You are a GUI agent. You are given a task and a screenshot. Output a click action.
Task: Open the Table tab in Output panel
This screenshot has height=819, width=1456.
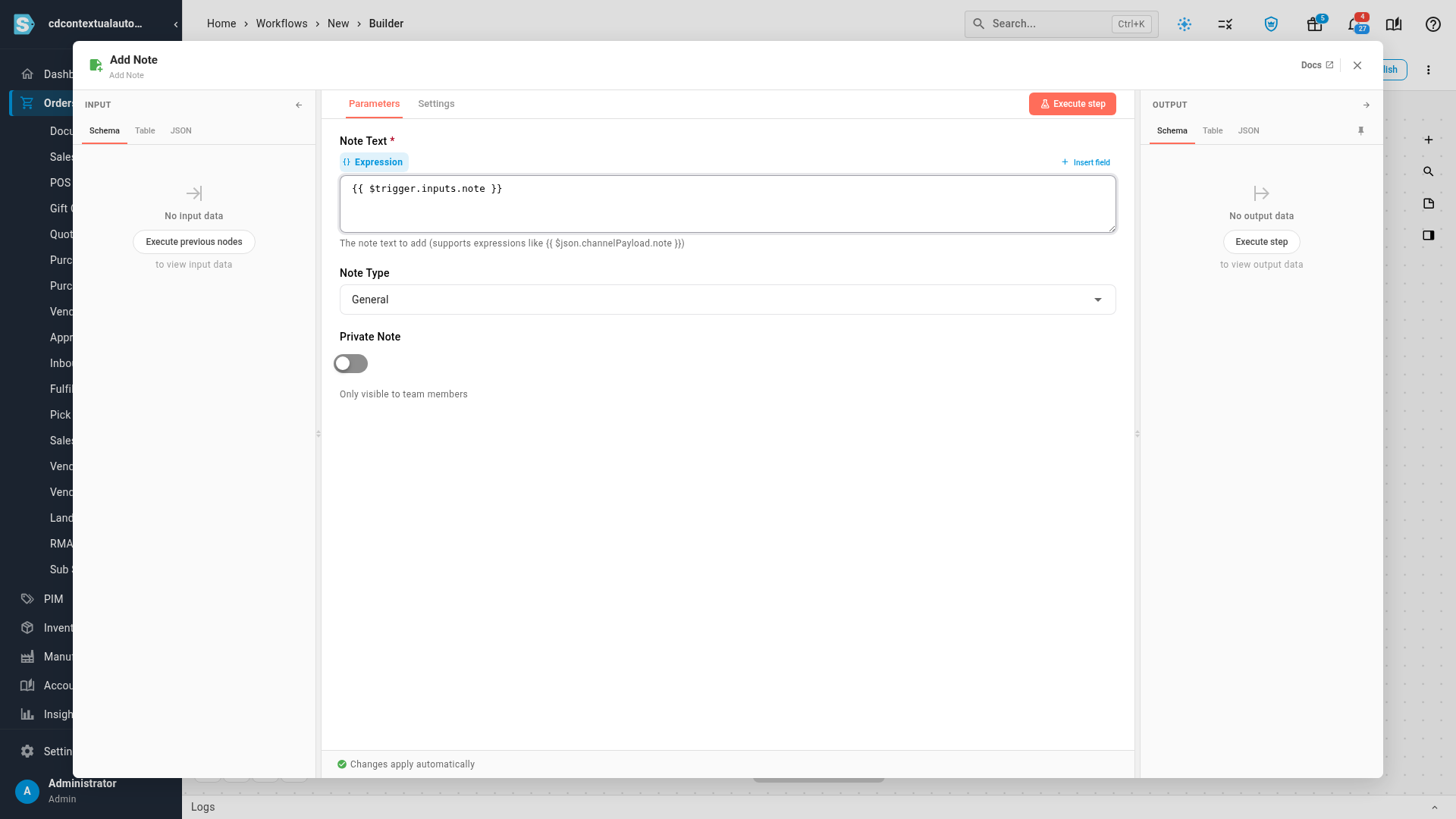(x=1212, y=130)
